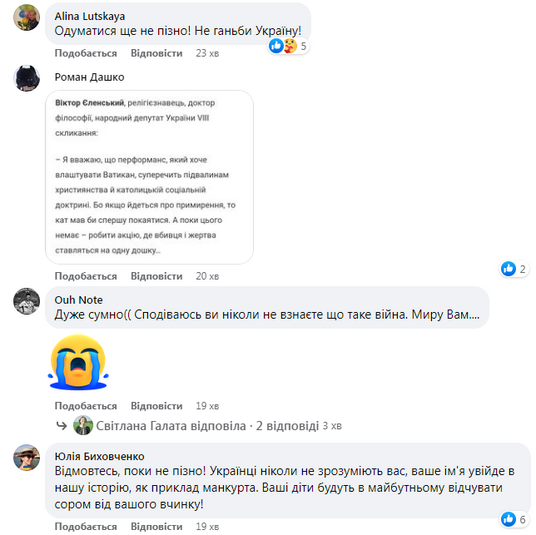Open Ouh Note's profile avatar
Viewport: 536px width, 535px height.
[27, 301]
